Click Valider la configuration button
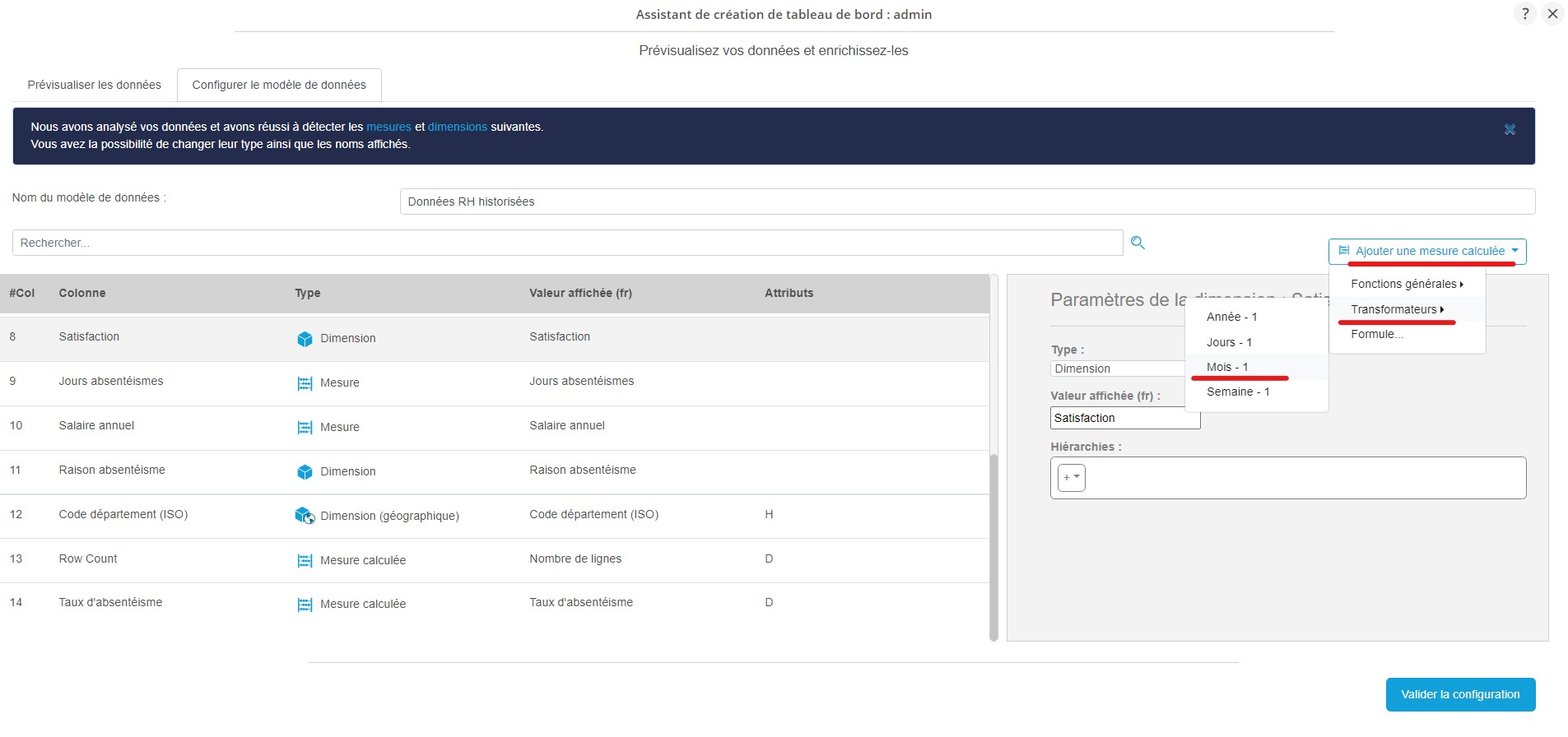This screenshot has width=1568, height=737. pos(1460,694)
